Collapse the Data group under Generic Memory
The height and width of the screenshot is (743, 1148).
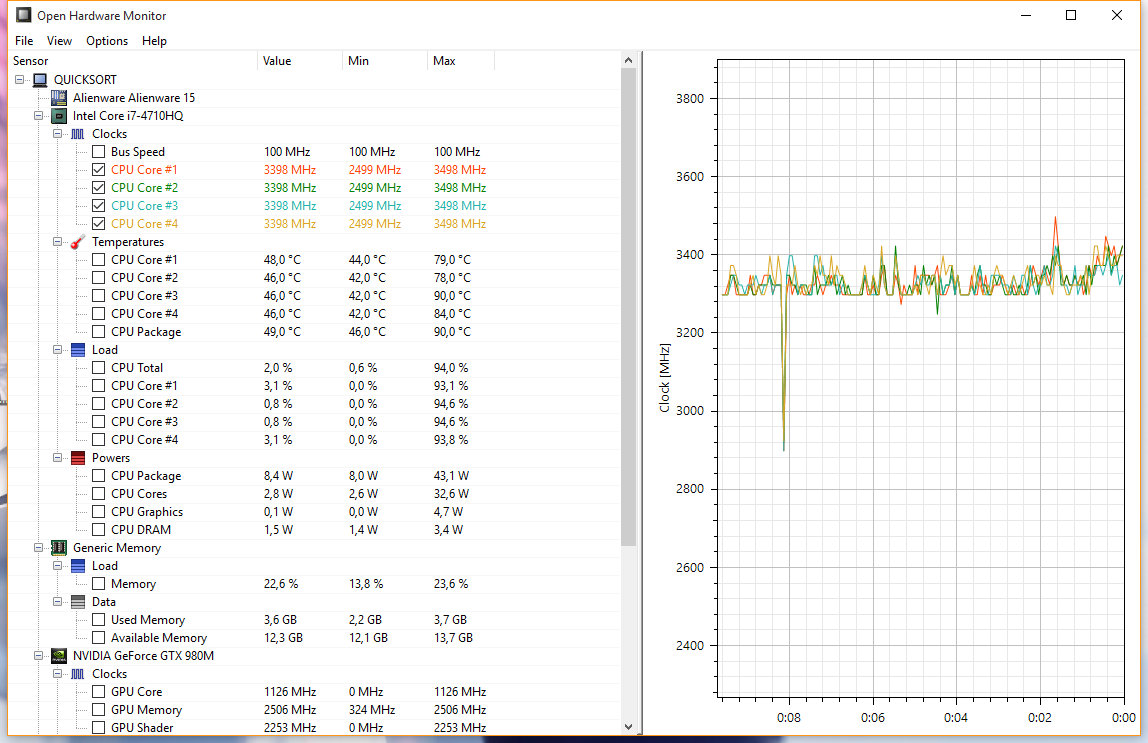(58, 602)
